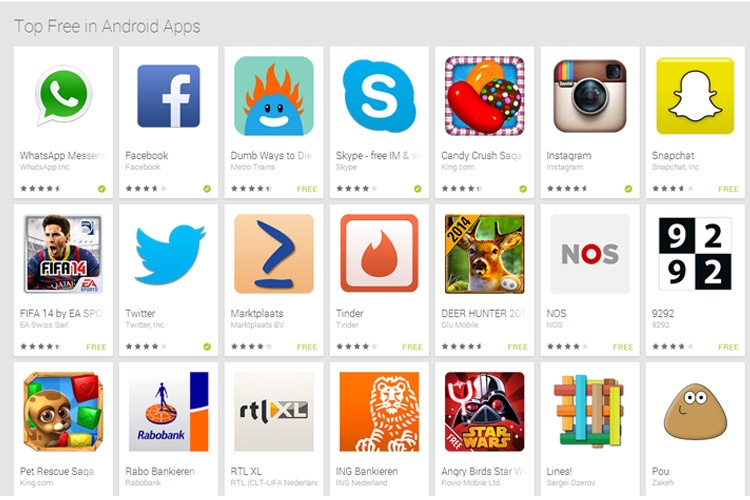Click the Pou app thumbnail
Image resolution: width=750 pixels, height=500 pixels.
tap(695, 411)
